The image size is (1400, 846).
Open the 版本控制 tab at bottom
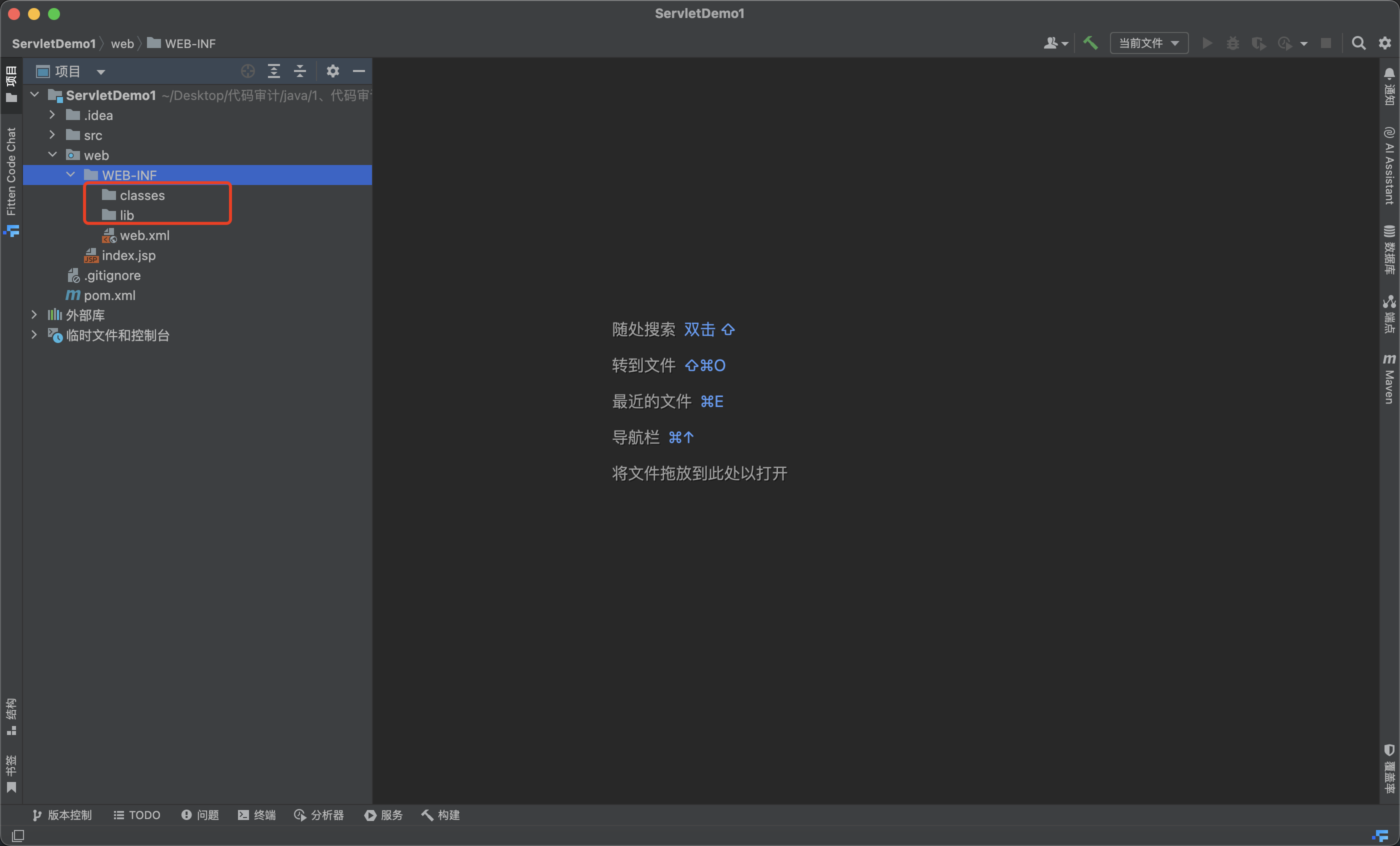pyautogui.click(x=61, y=815)
